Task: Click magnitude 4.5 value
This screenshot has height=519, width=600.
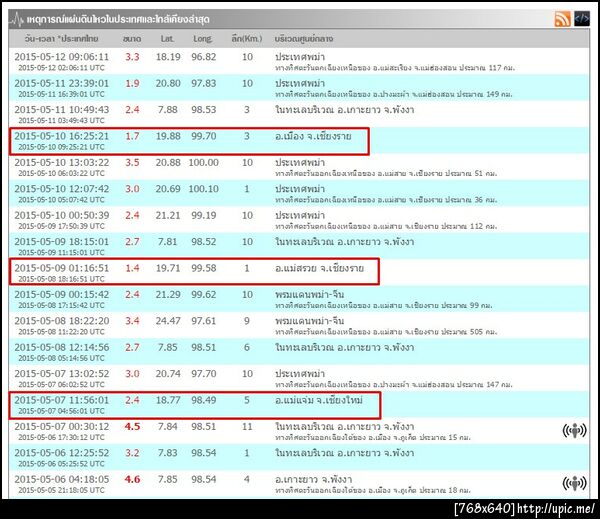Action: click(132, 427)
